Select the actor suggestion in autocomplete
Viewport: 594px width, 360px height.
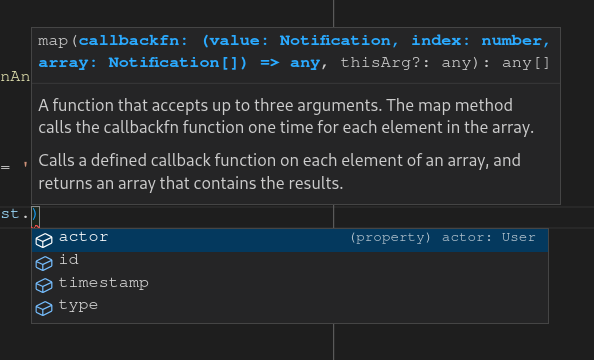coord(290,240)
